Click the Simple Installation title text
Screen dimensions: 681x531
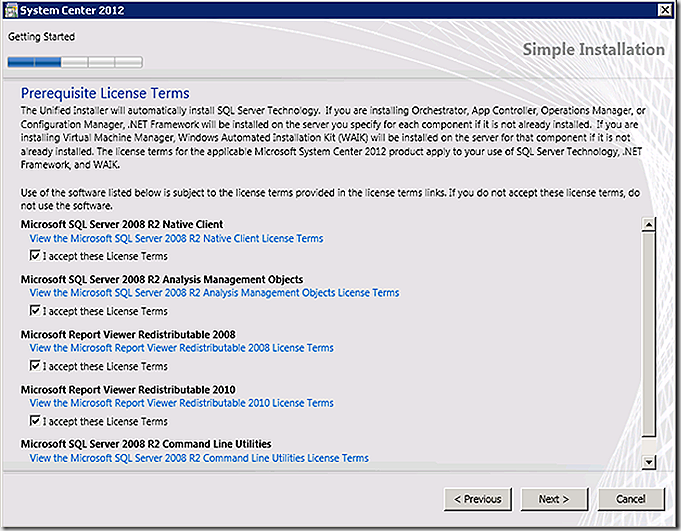pyautogui.click(x=593, y=49)
